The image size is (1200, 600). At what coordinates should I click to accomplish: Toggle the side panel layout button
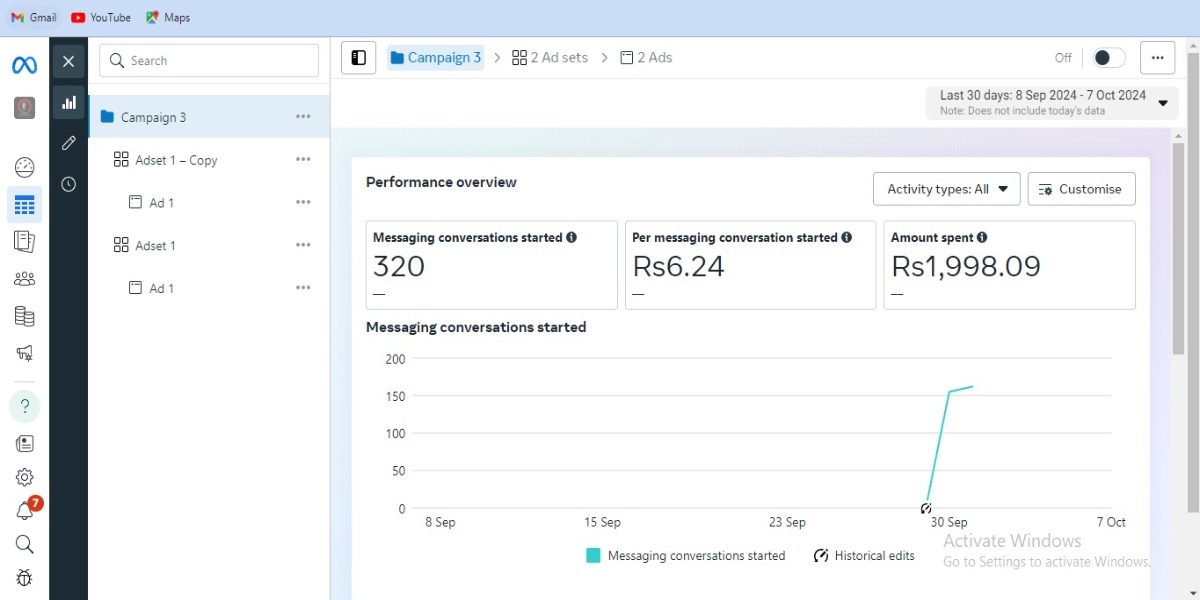(359, 58)
